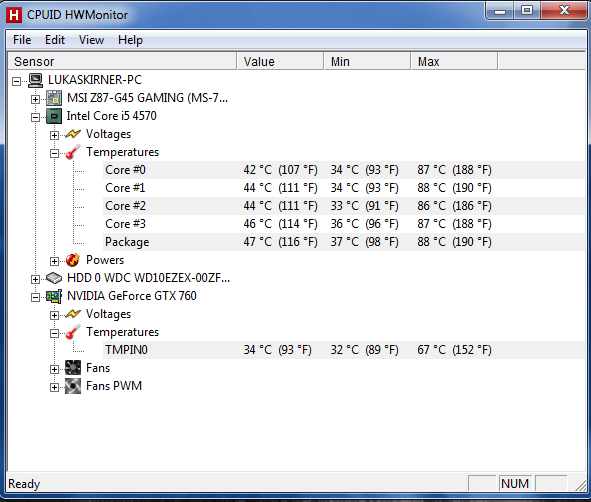Click the Fans icon under GTX 760

click(73, 368)
